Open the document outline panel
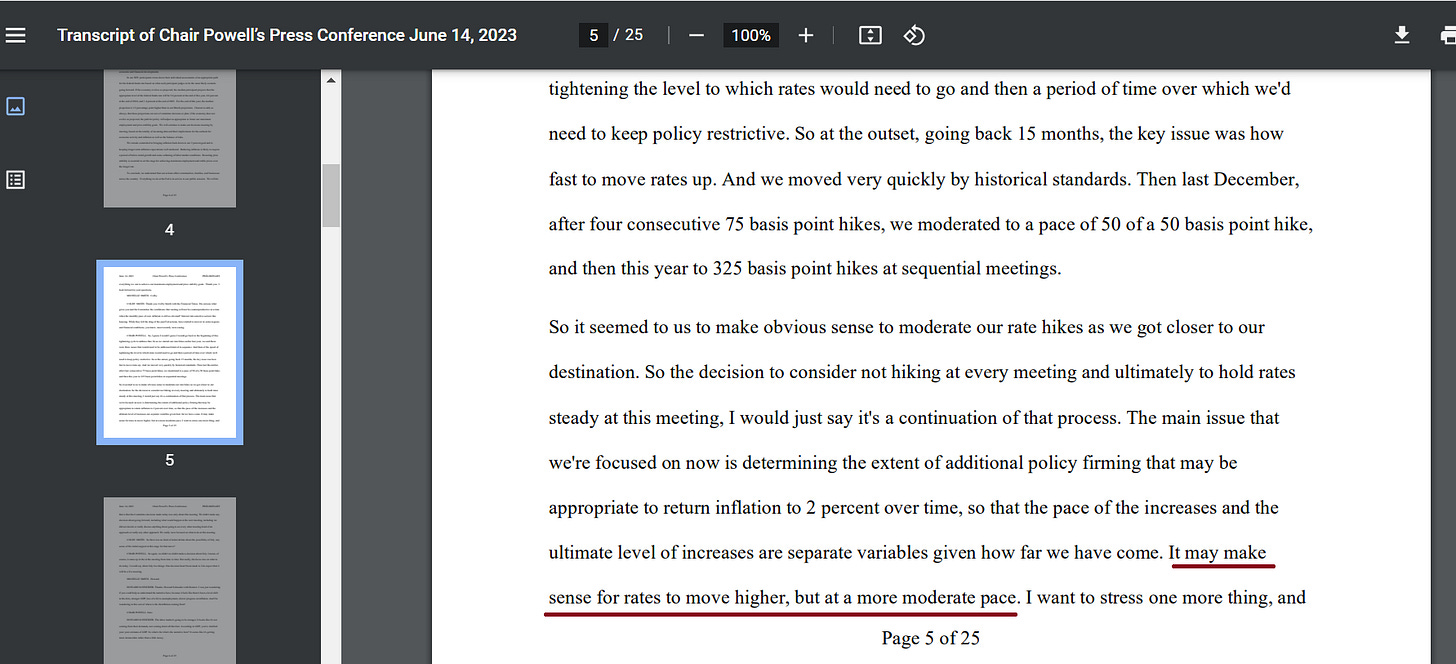This screenshot has width=1456, height=664. (x=16, y=180)
